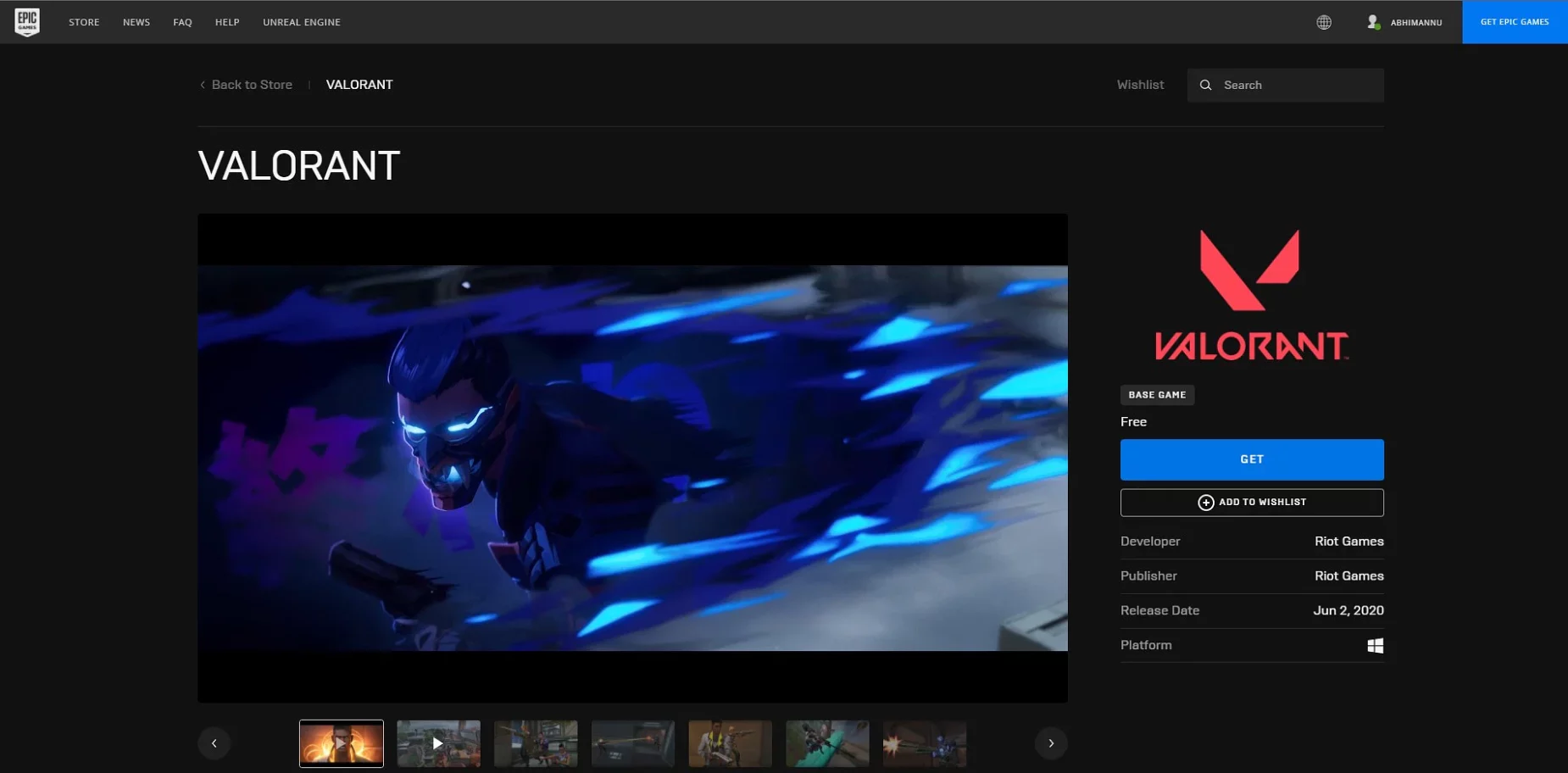Focus the Search input field
This screenshot has width=1568, height=773.
coord(1286,85)
